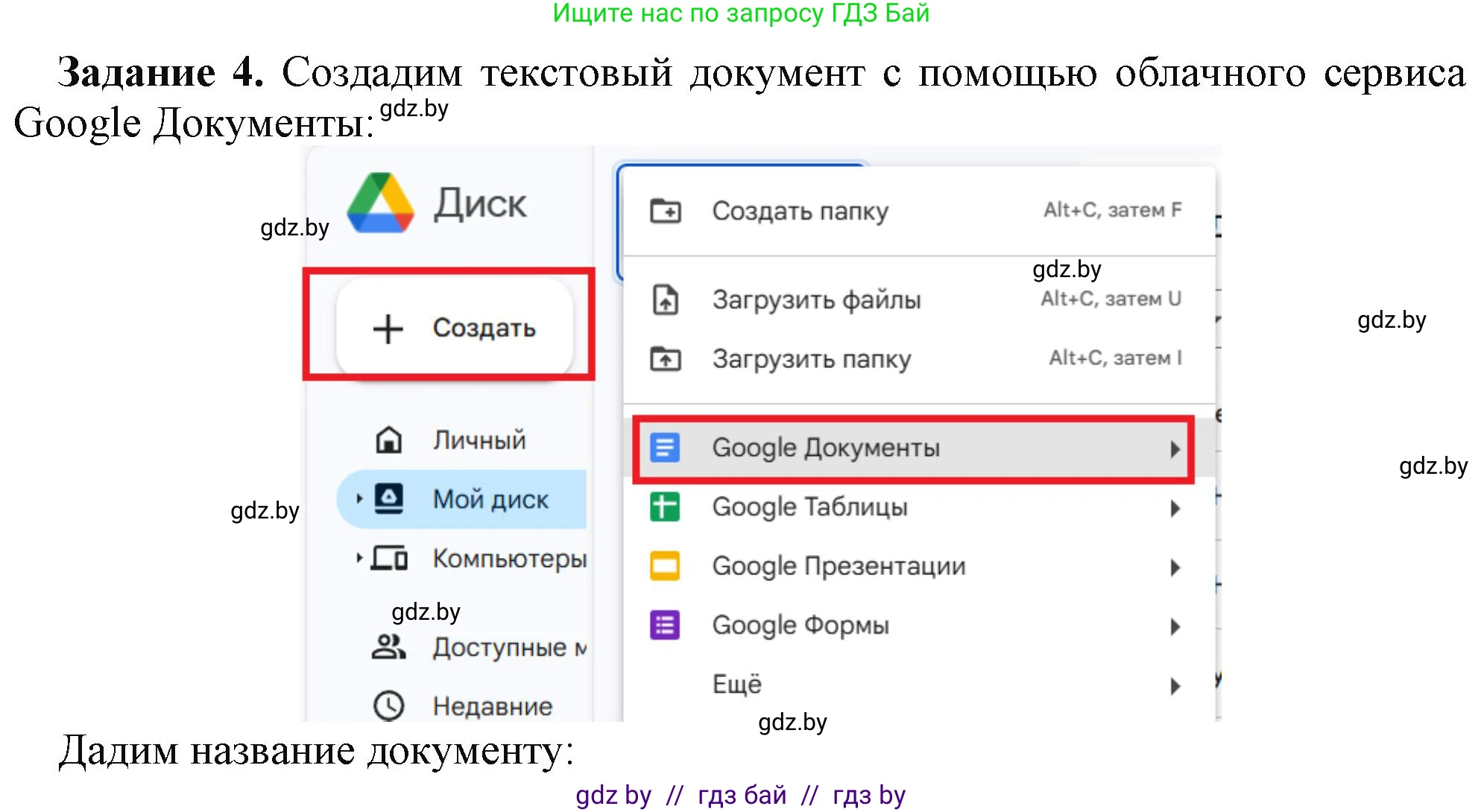Viewport: 1484px width, 812px height.
Task: Expand the Google Документы submenu arrow
Action: tap(1176, 448)
